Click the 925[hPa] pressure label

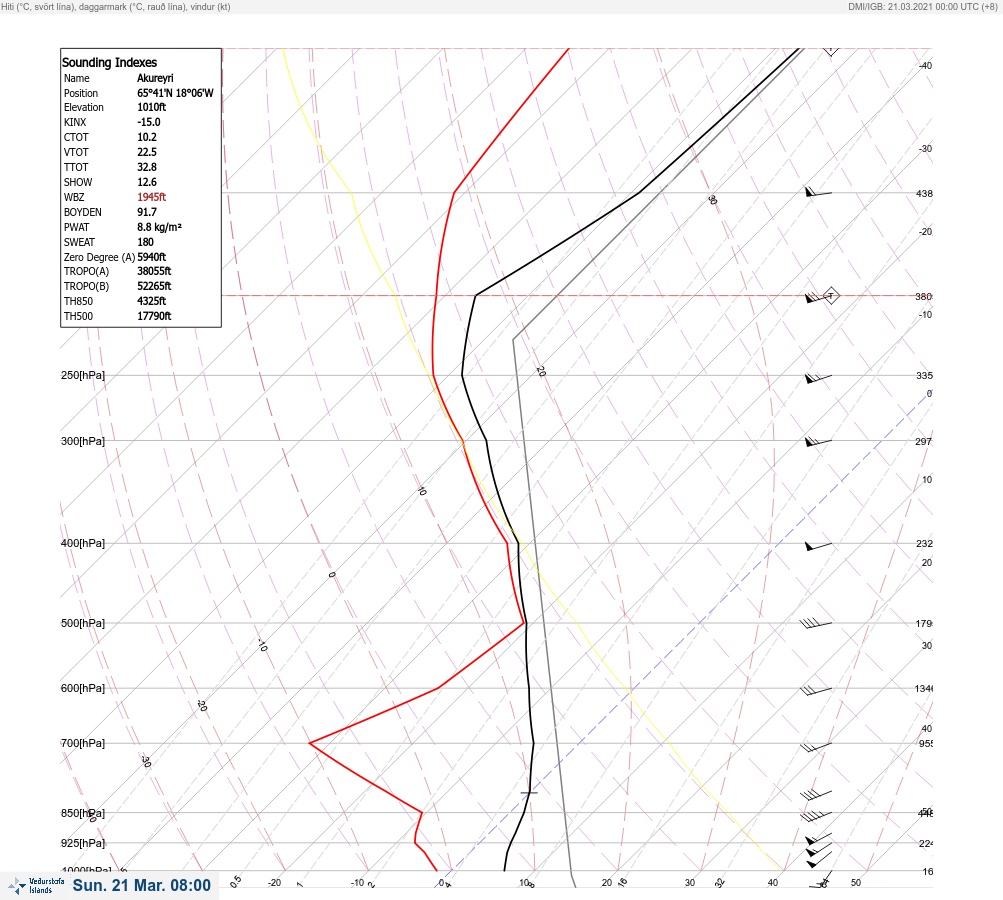[83, 843]
